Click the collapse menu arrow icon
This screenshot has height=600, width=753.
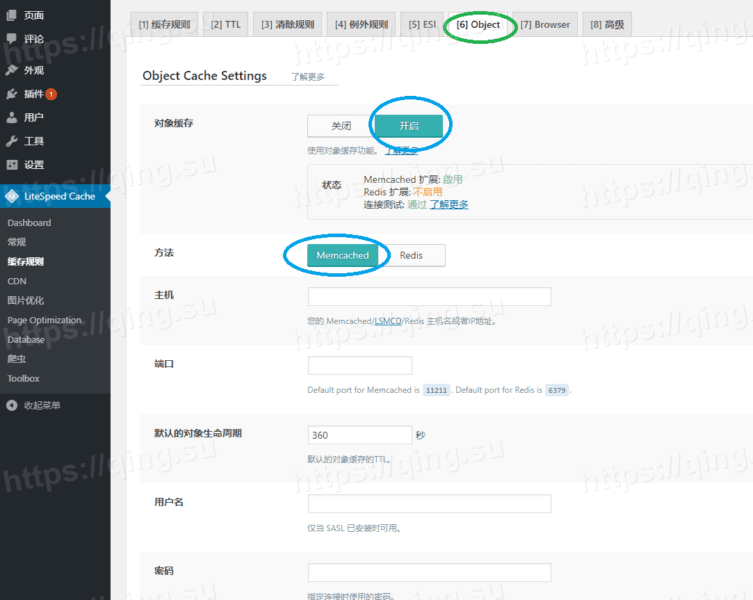point(12,405)
